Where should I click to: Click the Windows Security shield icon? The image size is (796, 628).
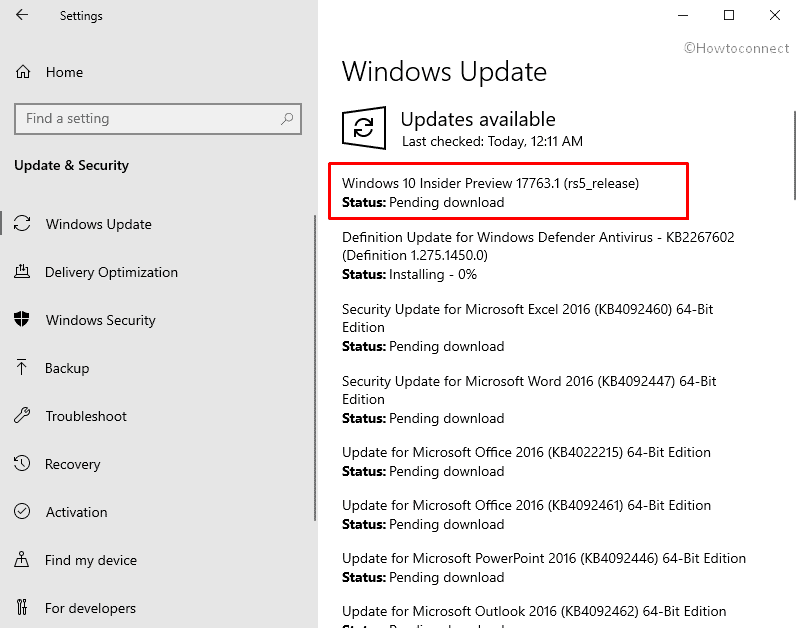(x=22, y=320)
